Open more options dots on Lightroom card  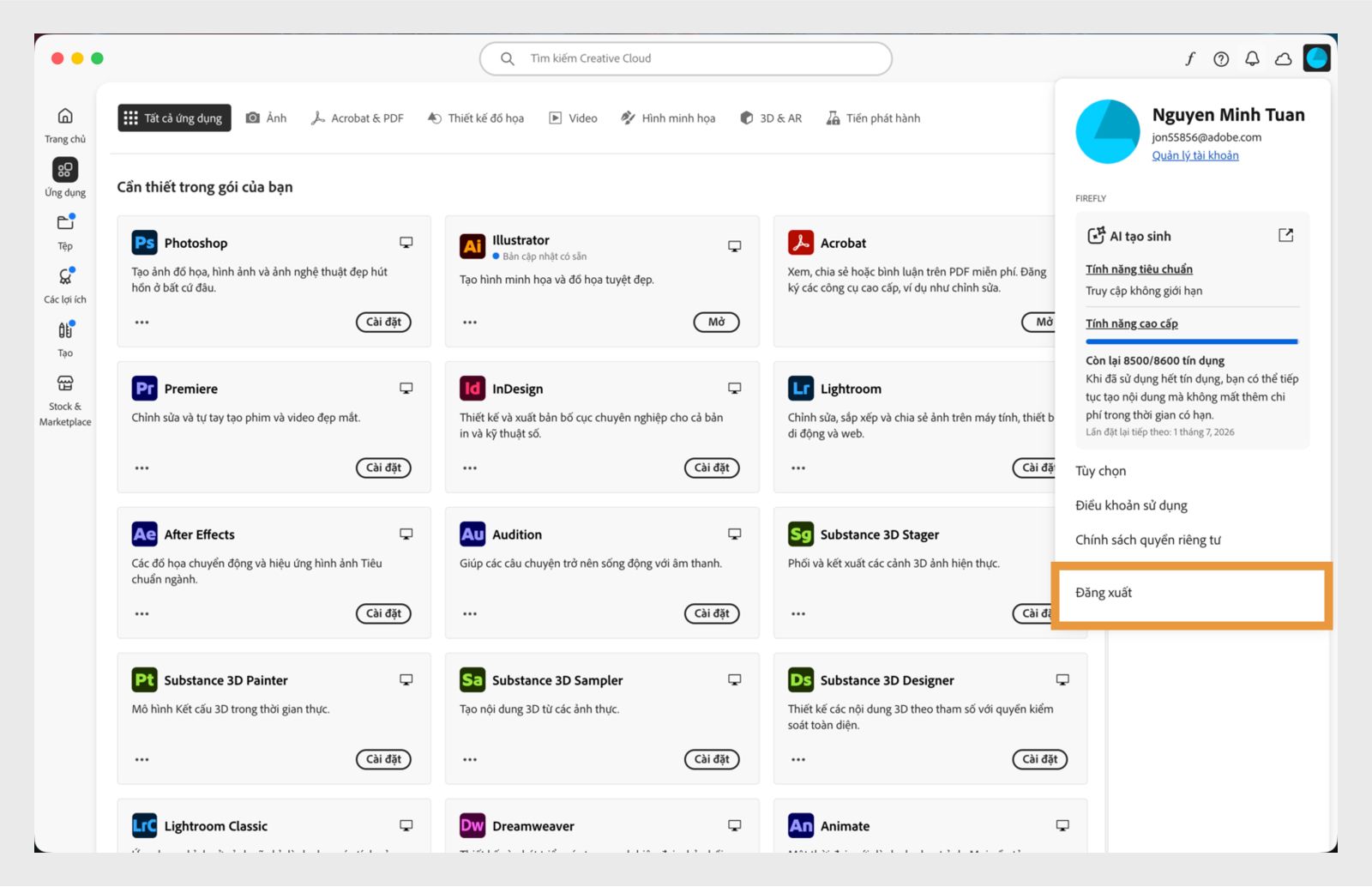(798, 468)
